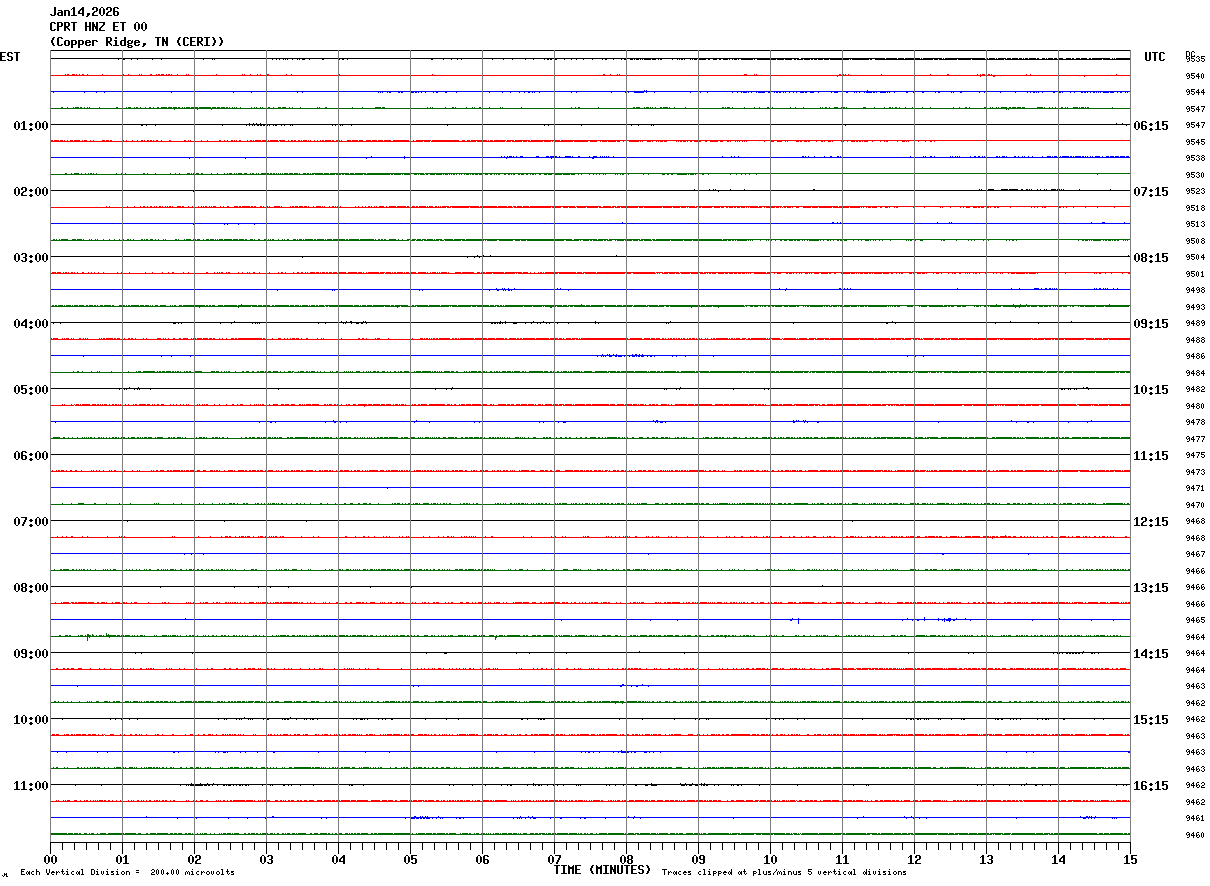Click the DC offset value "9530"
Screen dimensions: 1210x886
point(1195,175)
